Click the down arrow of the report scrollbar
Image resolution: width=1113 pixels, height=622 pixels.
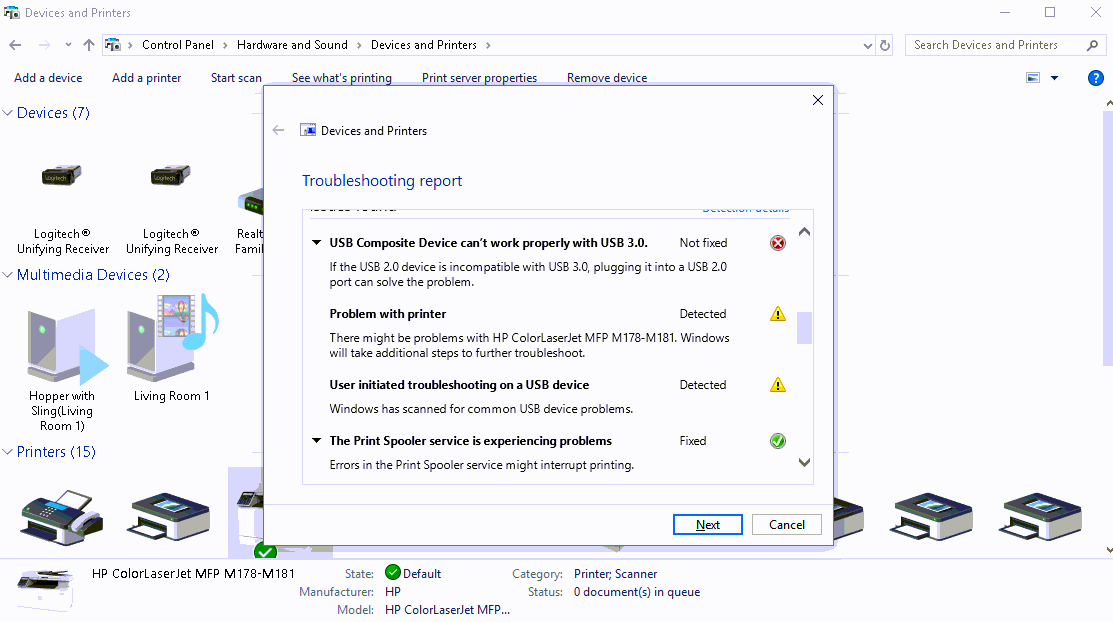804,461
